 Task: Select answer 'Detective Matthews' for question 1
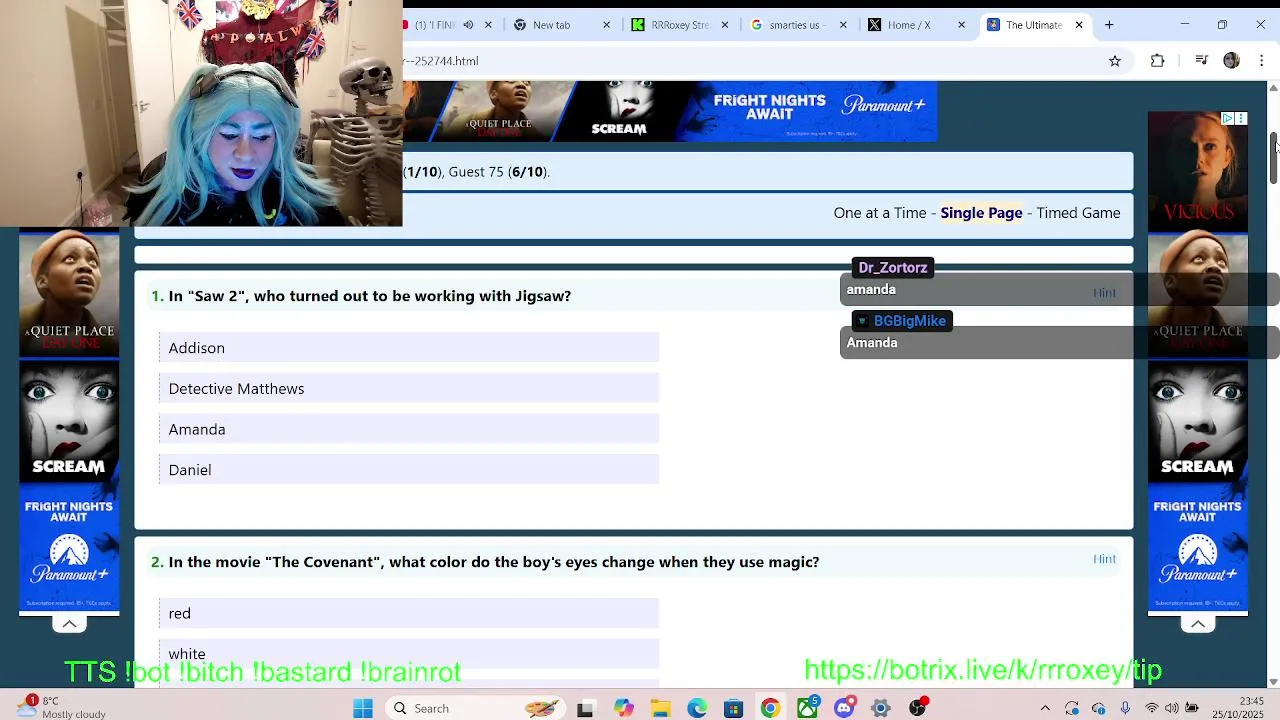(x=409, y=389)
